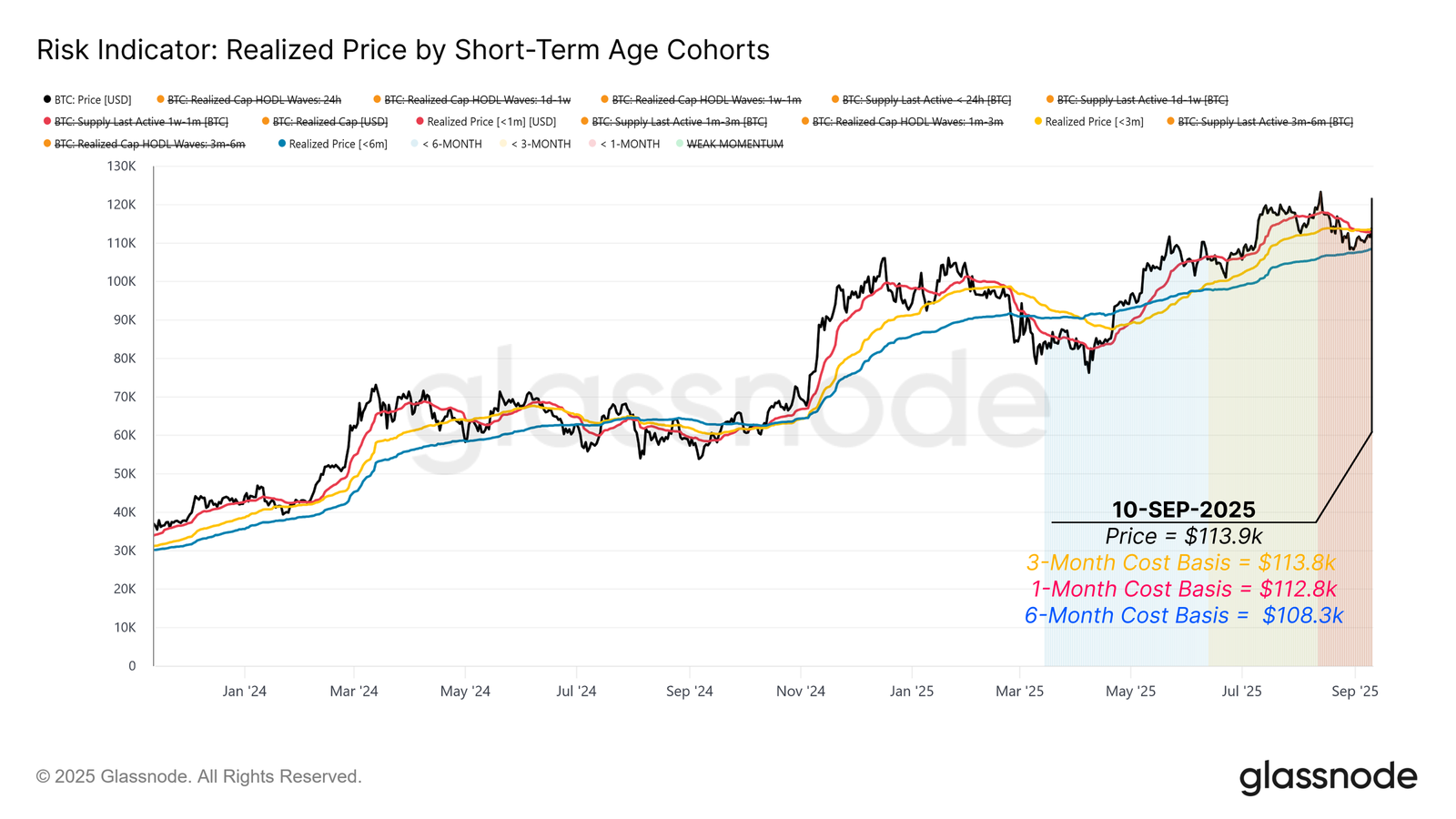Click the blue Realized Price [<6m] legend dot
Screen dimensions: 1456x819
[282, 143]
